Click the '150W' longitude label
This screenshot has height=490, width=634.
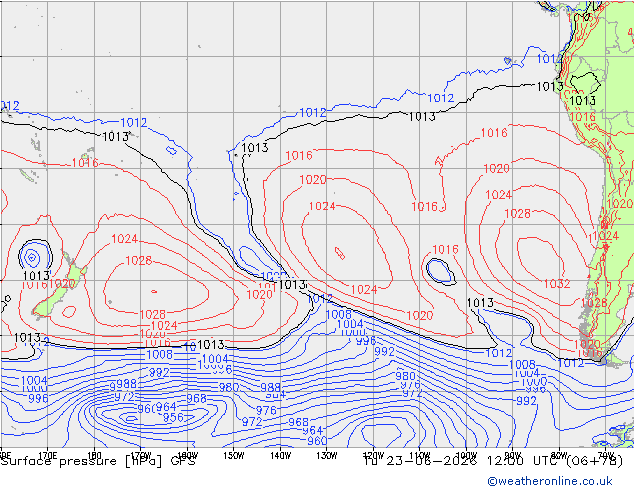point(234,455)
